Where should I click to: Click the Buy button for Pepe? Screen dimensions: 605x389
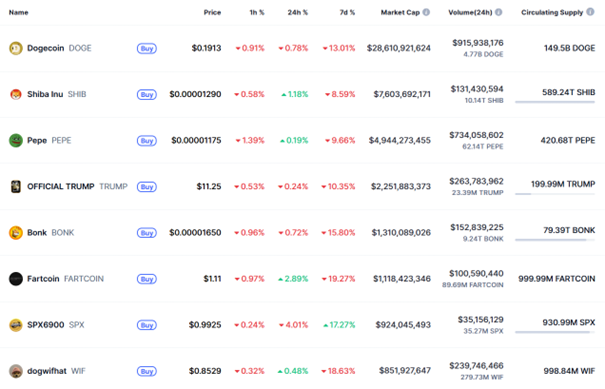tap(147, 141)
